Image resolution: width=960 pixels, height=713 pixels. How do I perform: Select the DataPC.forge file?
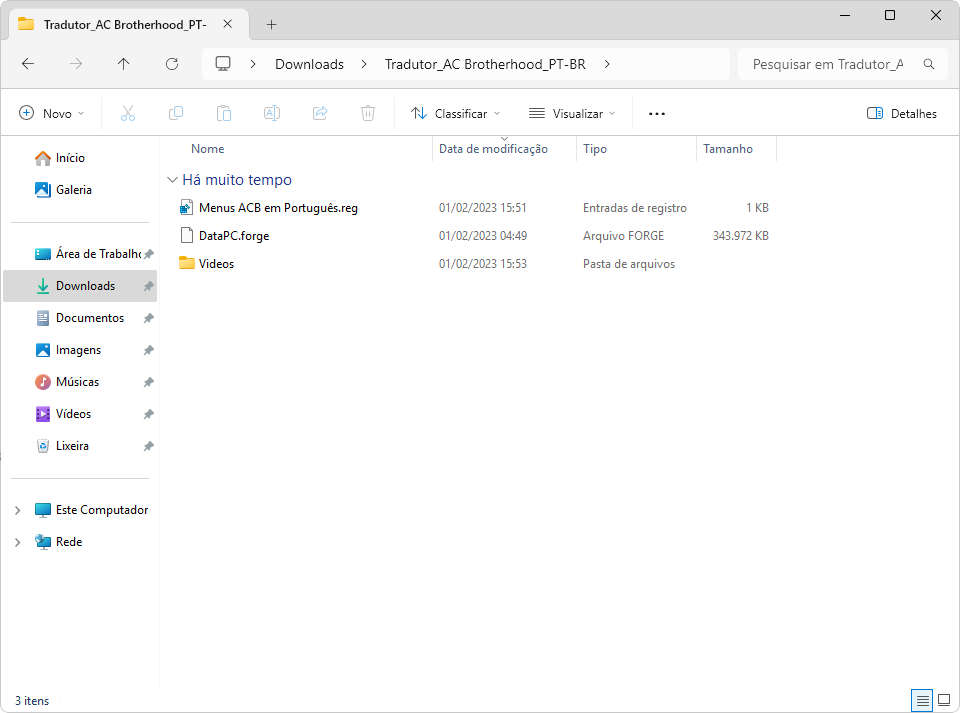click(233, 236)
